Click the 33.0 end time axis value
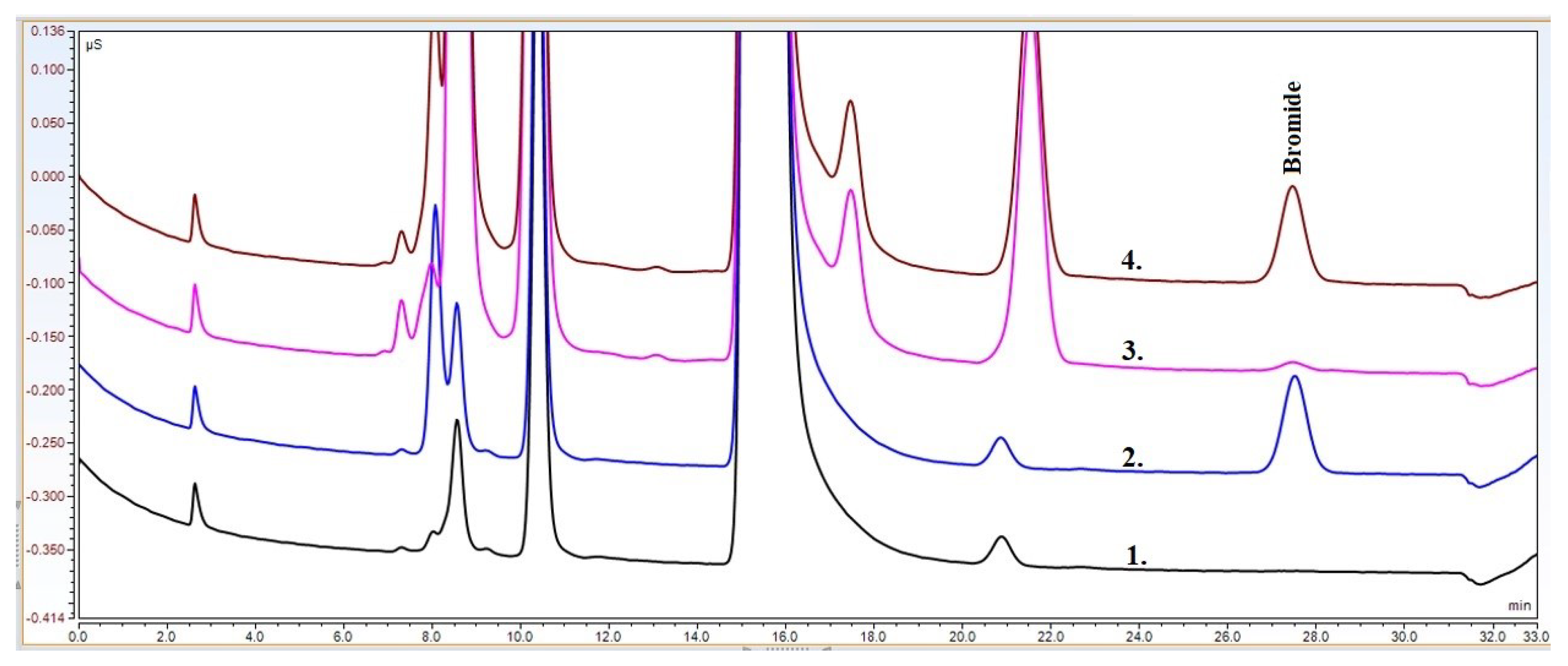Image resolution: width=1568 pixels, height=666 pixels. pos(1537,637)
